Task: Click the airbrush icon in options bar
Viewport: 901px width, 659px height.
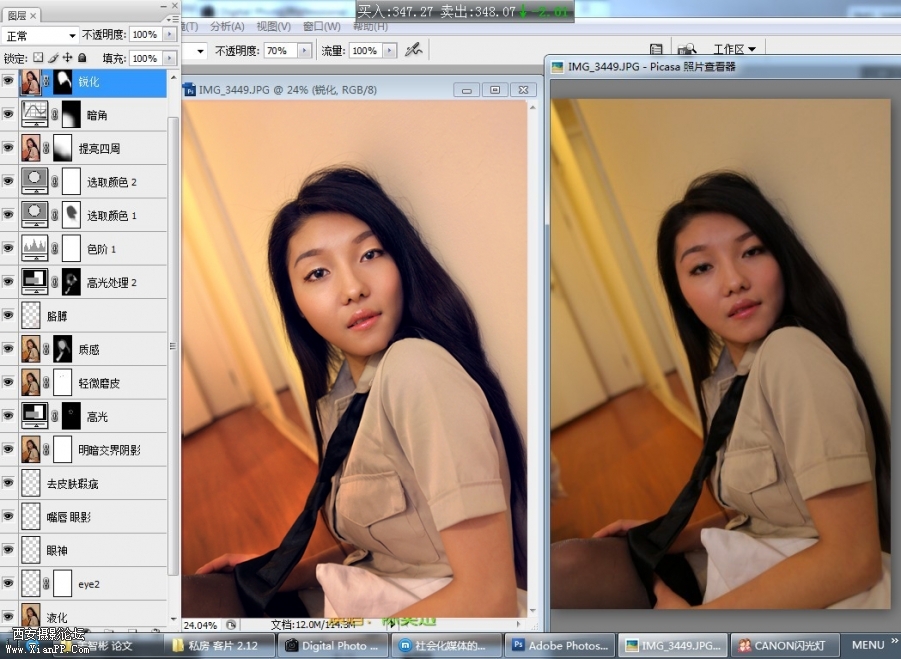Action: 413,50
